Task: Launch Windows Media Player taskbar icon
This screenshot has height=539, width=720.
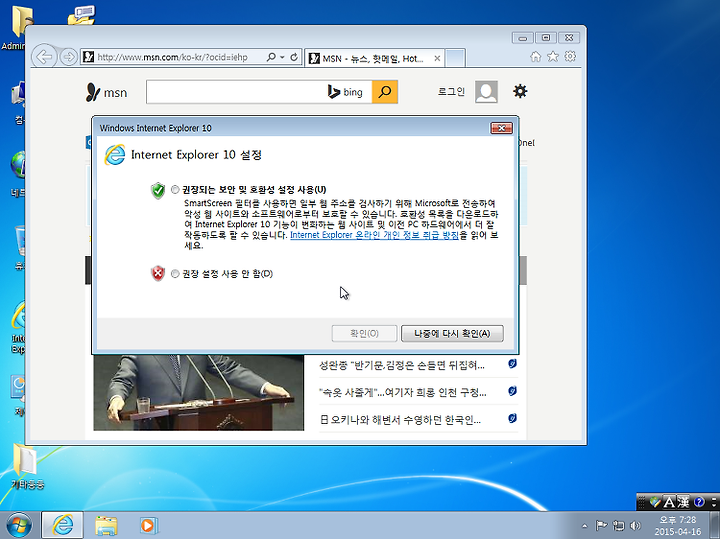Action: (x=148, y=525)
